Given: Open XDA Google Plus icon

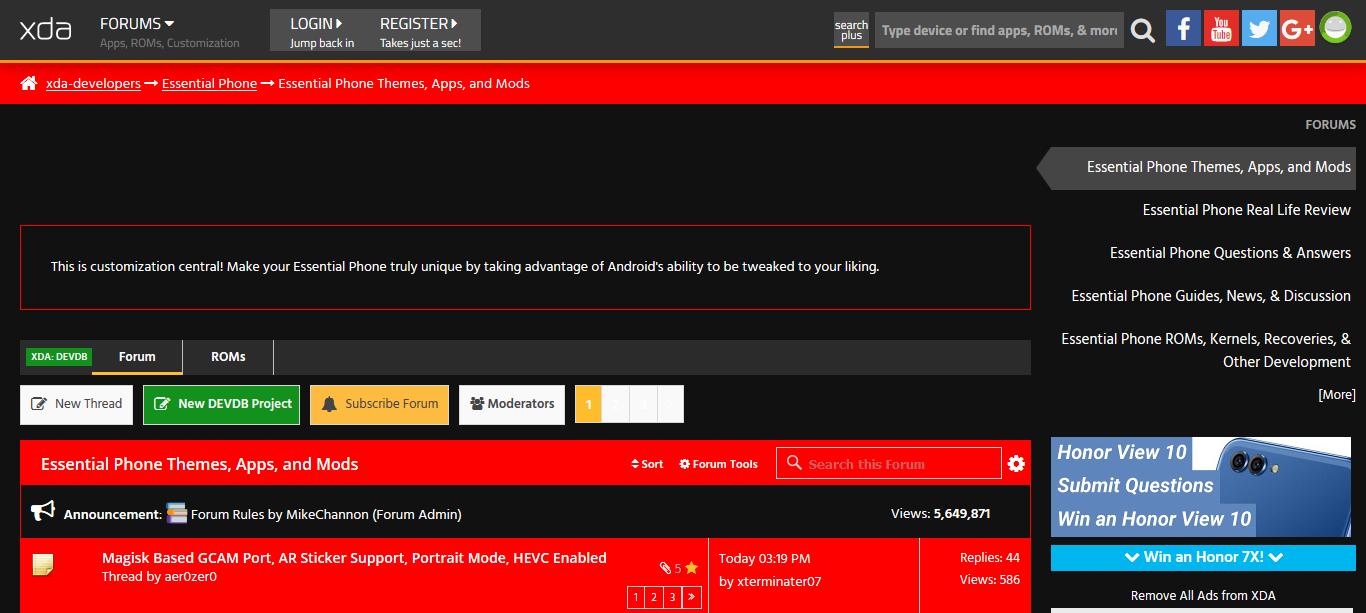Looking at the screenshot, I should point(1297,28).
